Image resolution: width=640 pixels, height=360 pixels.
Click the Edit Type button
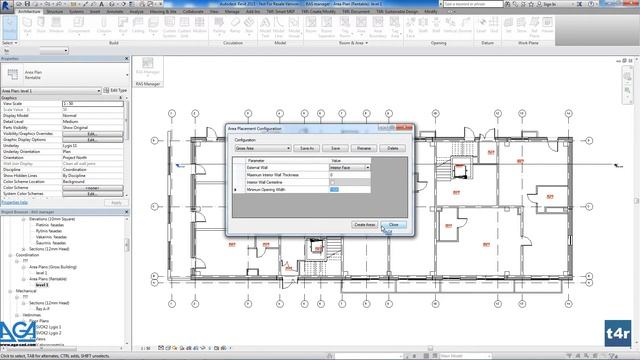[x=115, y=90]
